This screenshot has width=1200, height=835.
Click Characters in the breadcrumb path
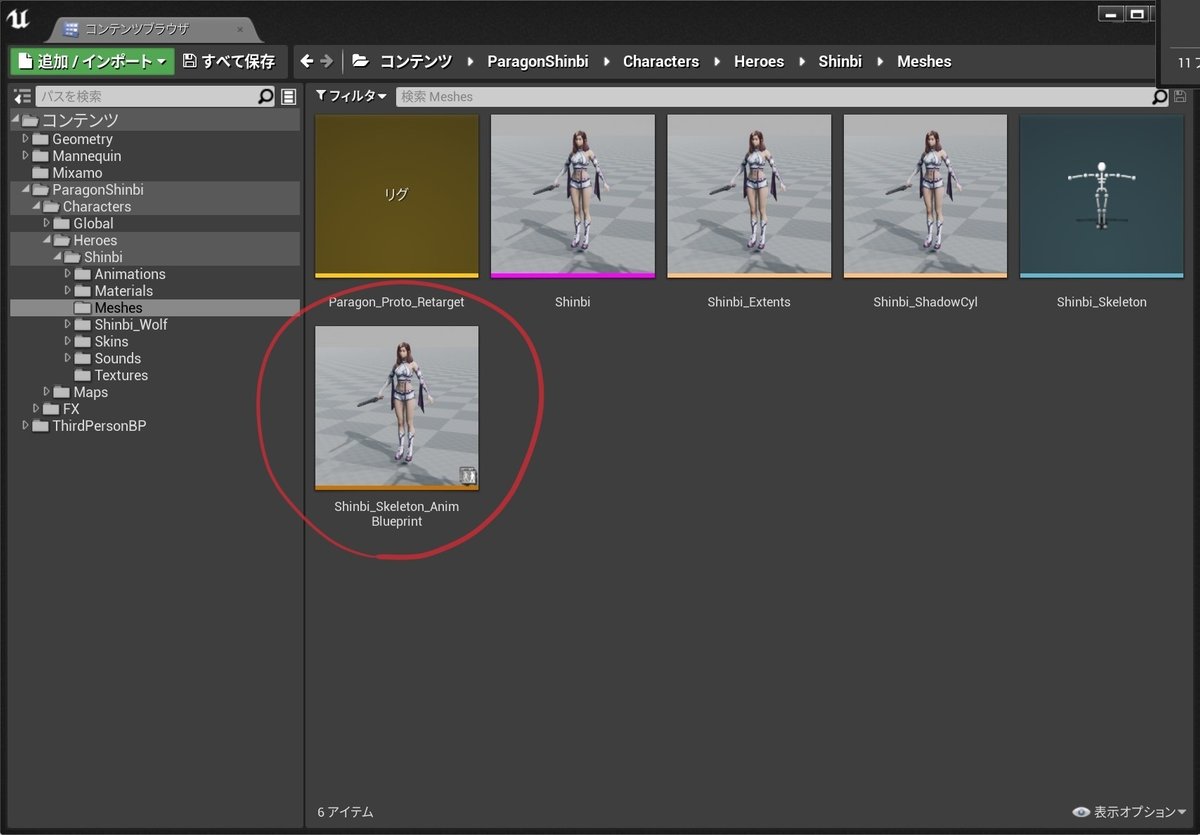tap(660, 61)
